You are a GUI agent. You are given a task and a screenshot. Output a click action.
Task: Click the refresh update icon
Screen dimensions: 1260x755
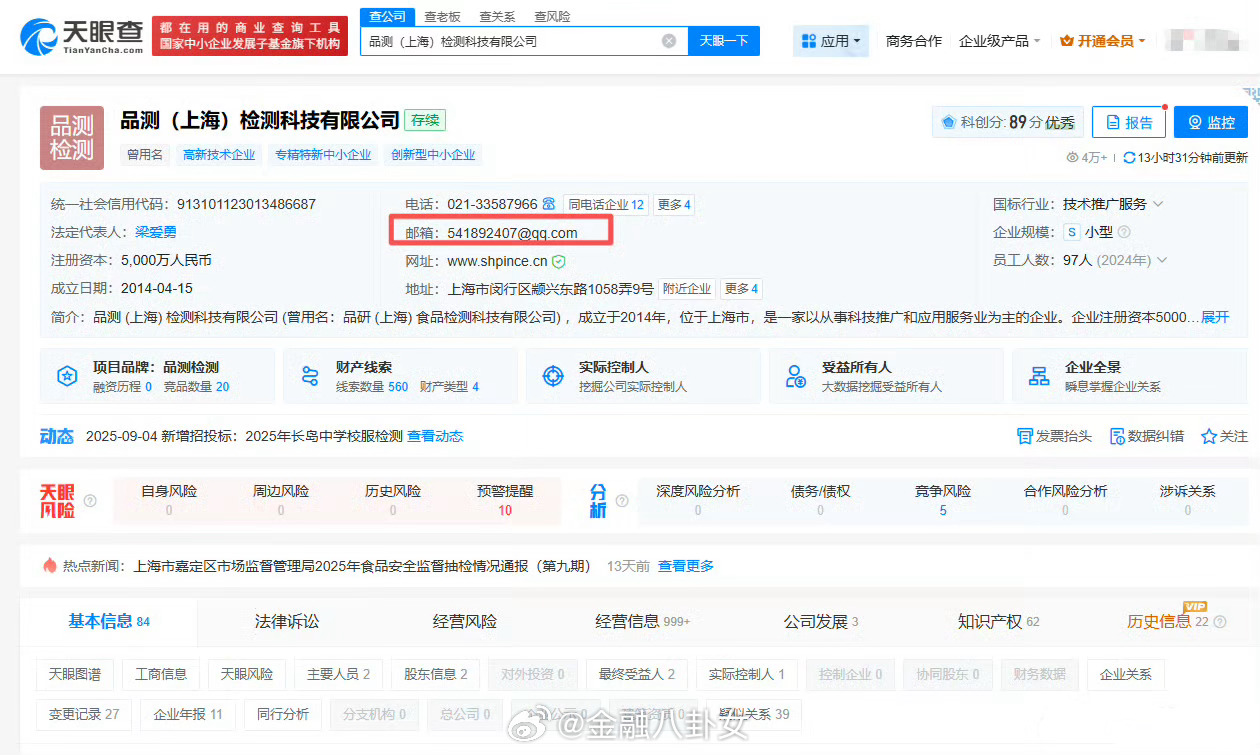pyautogui.click(x=1129, y=157)
